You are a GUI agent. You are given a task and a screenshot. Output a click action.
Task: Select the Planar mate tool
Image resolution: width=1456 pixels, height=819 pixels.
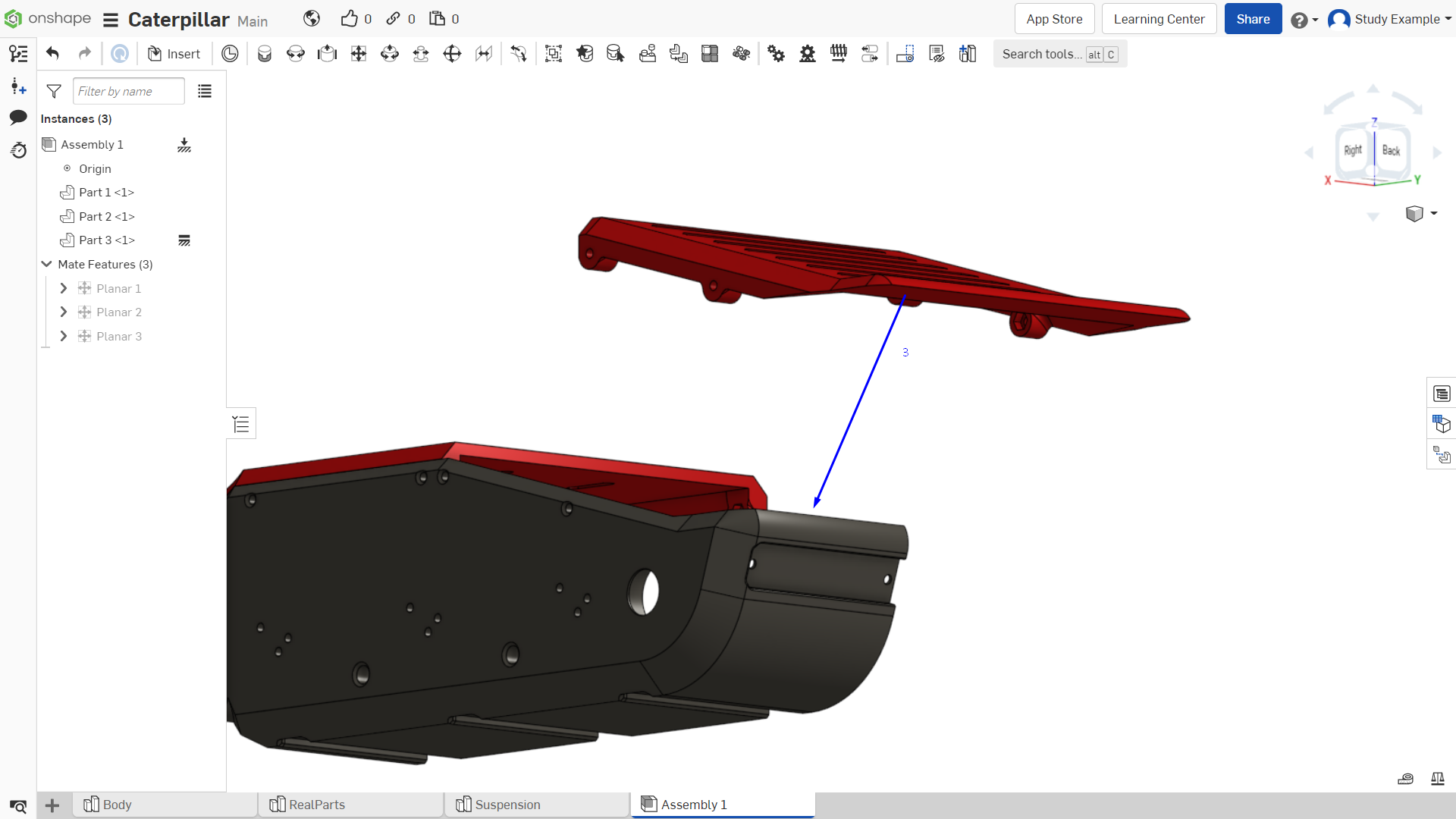[359, 54]
